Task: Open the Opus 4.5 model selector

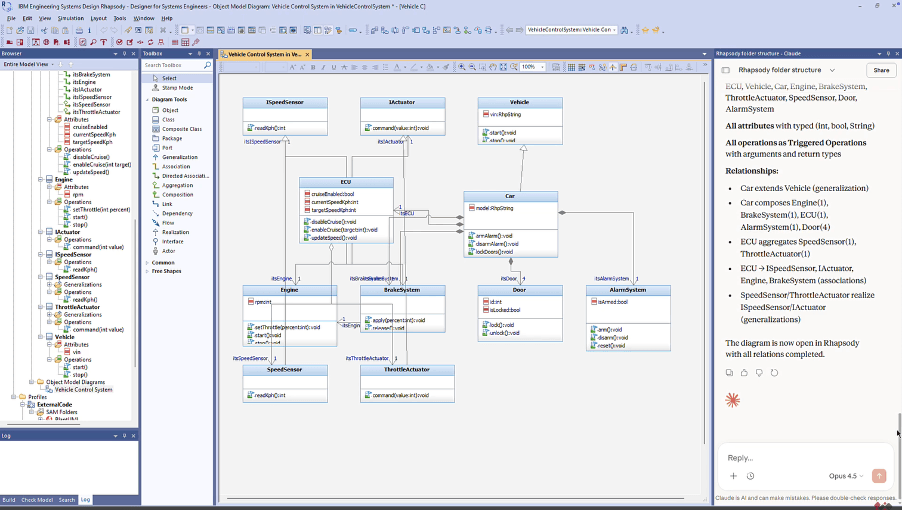Action: [846, 476]
